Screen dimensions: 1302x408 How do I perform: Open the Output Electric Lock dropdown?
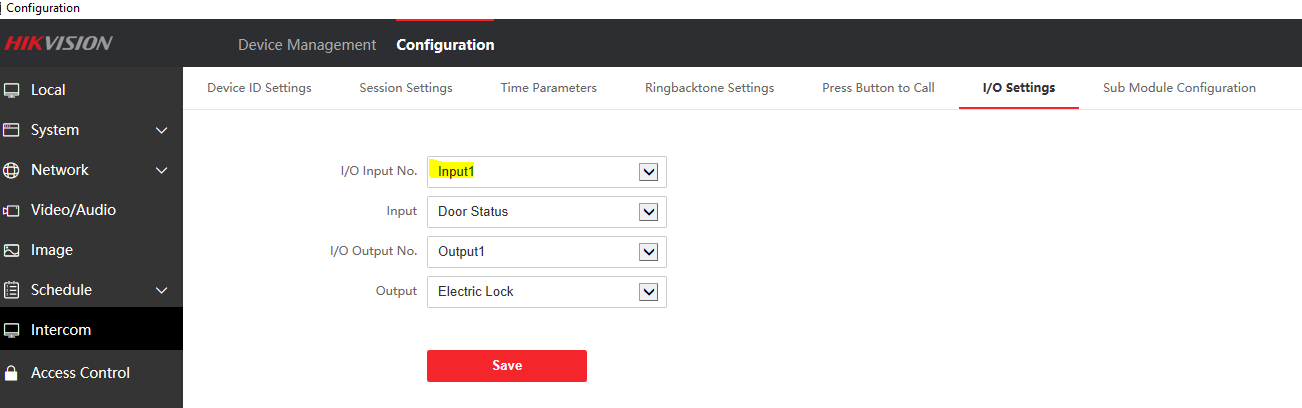(x=648, y=292)
